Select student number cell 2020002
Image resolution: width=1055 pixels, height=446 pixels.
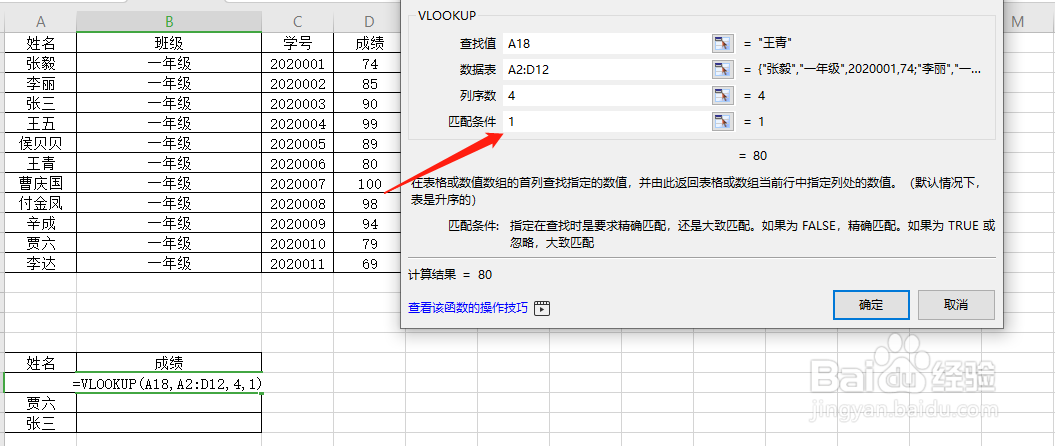click(297, 83)
